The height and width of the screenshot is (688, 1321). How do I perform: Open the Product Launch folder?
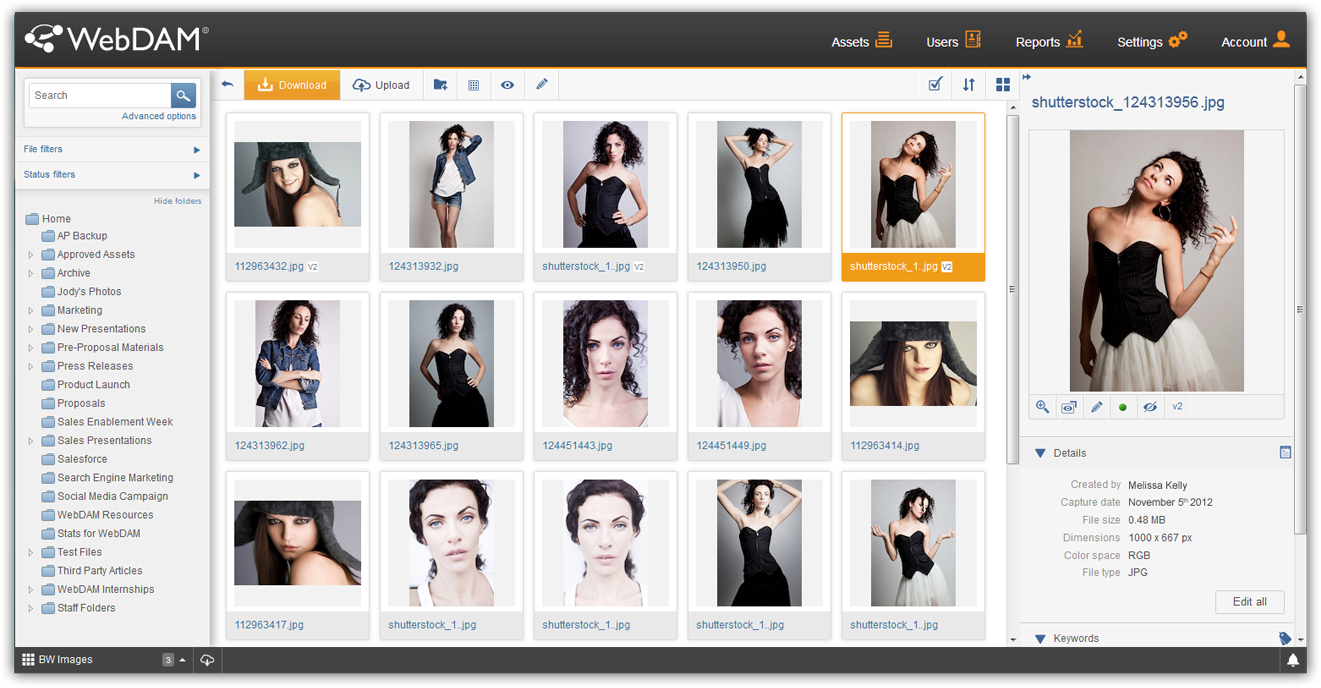(86, 384)
